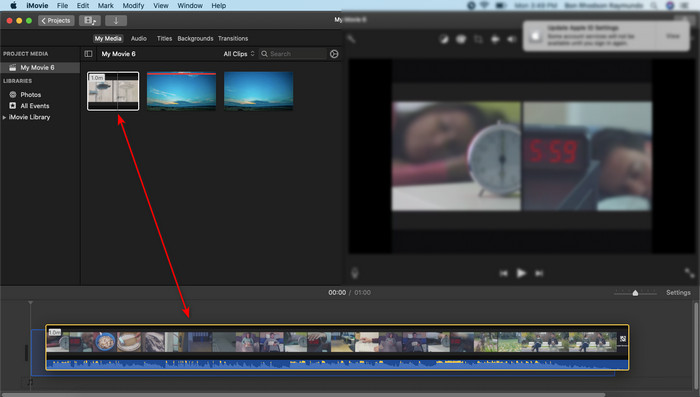Open Notification Center from menu bar

685,5
